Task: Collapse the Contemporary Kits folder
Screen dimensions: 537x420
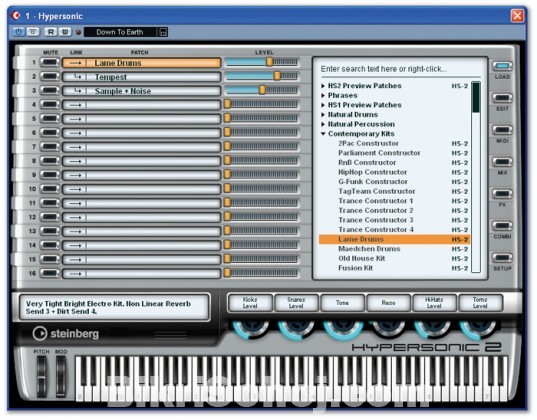Action: 323,134
